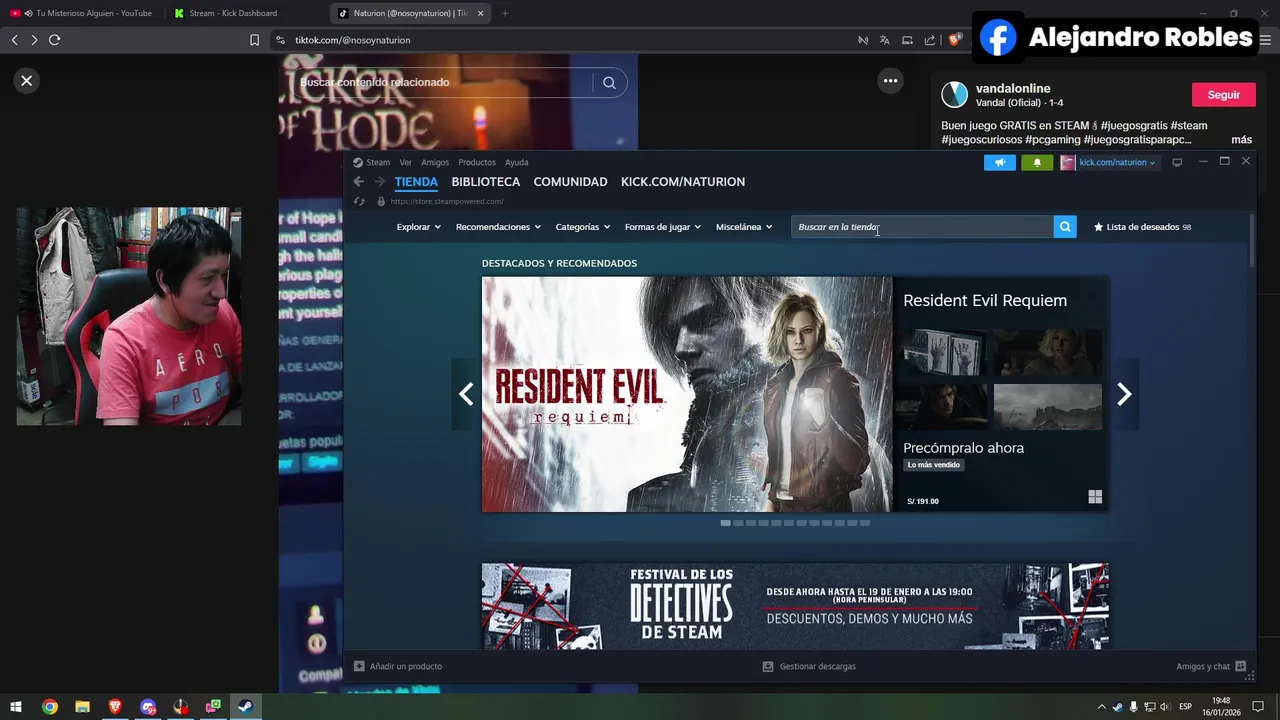Image resolution: width=1280 pixels, height=720 pixels.
Task: Open the Ver menu in Steam
Action: 405,162
